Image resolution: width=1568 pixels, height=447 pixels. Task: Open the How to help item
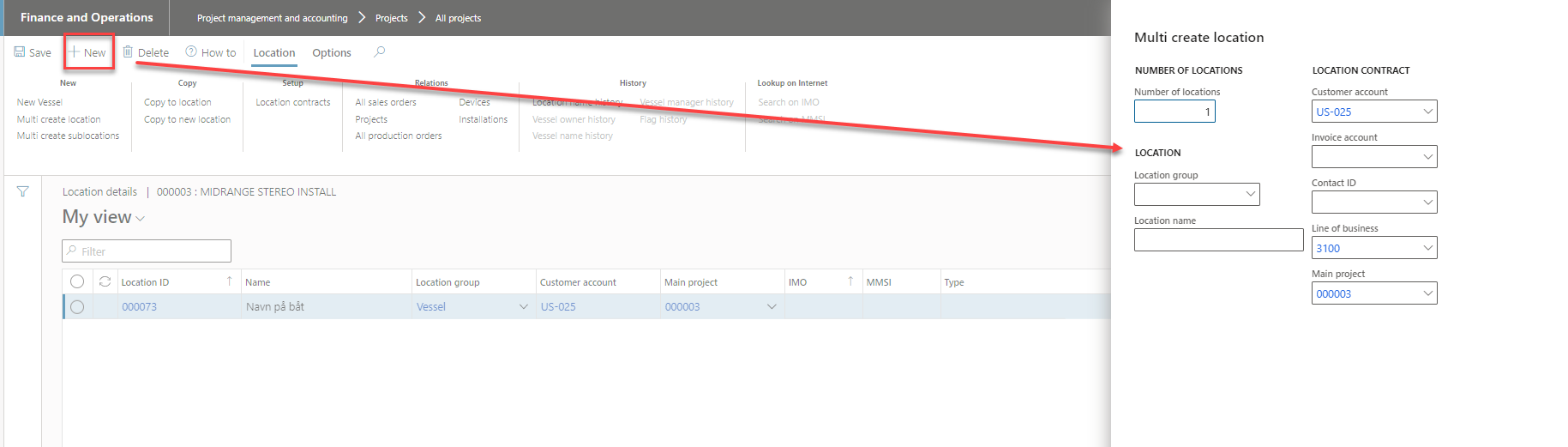pos(211,52)
